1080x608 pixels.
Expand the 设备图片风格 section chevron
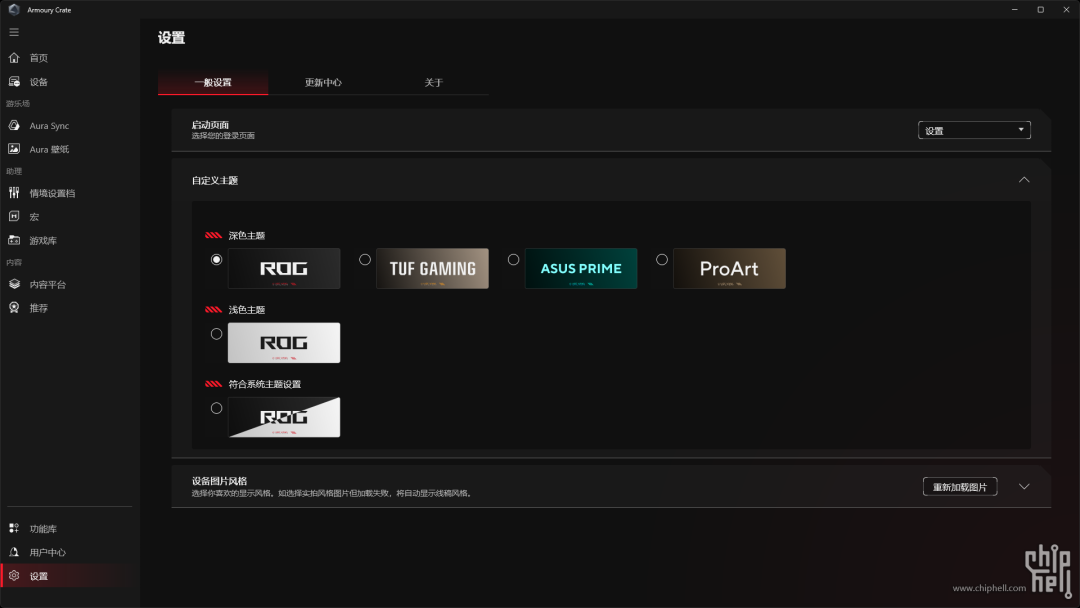[1024, 487]
